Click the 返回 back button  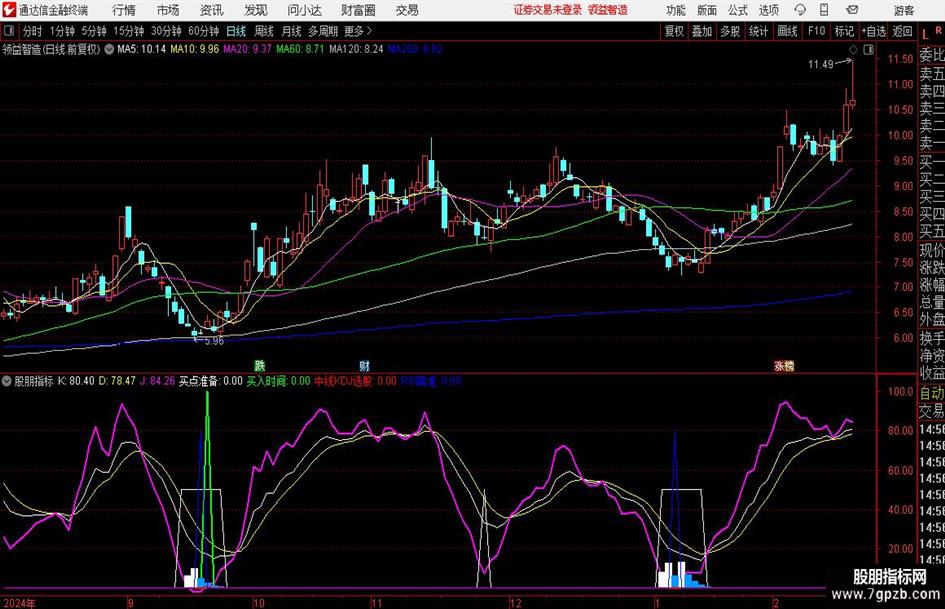coord(902,31)
